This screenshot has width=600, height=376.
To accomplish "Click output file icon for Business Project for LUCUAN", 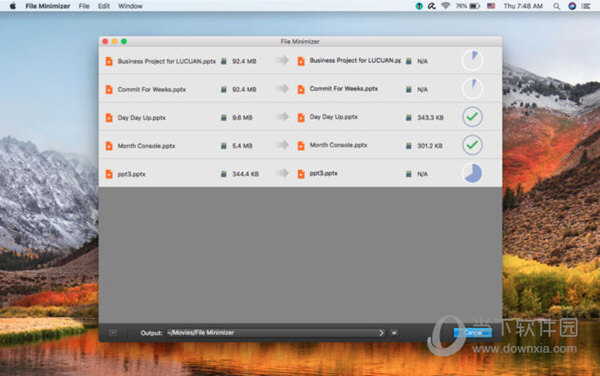I will click(301, 61).
